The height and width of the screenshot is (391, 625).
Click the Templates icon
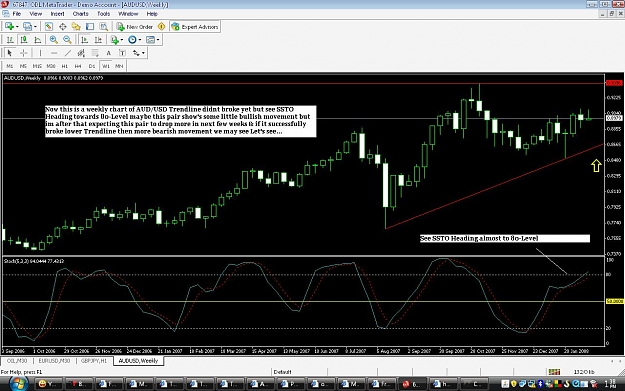click(150, 40)
